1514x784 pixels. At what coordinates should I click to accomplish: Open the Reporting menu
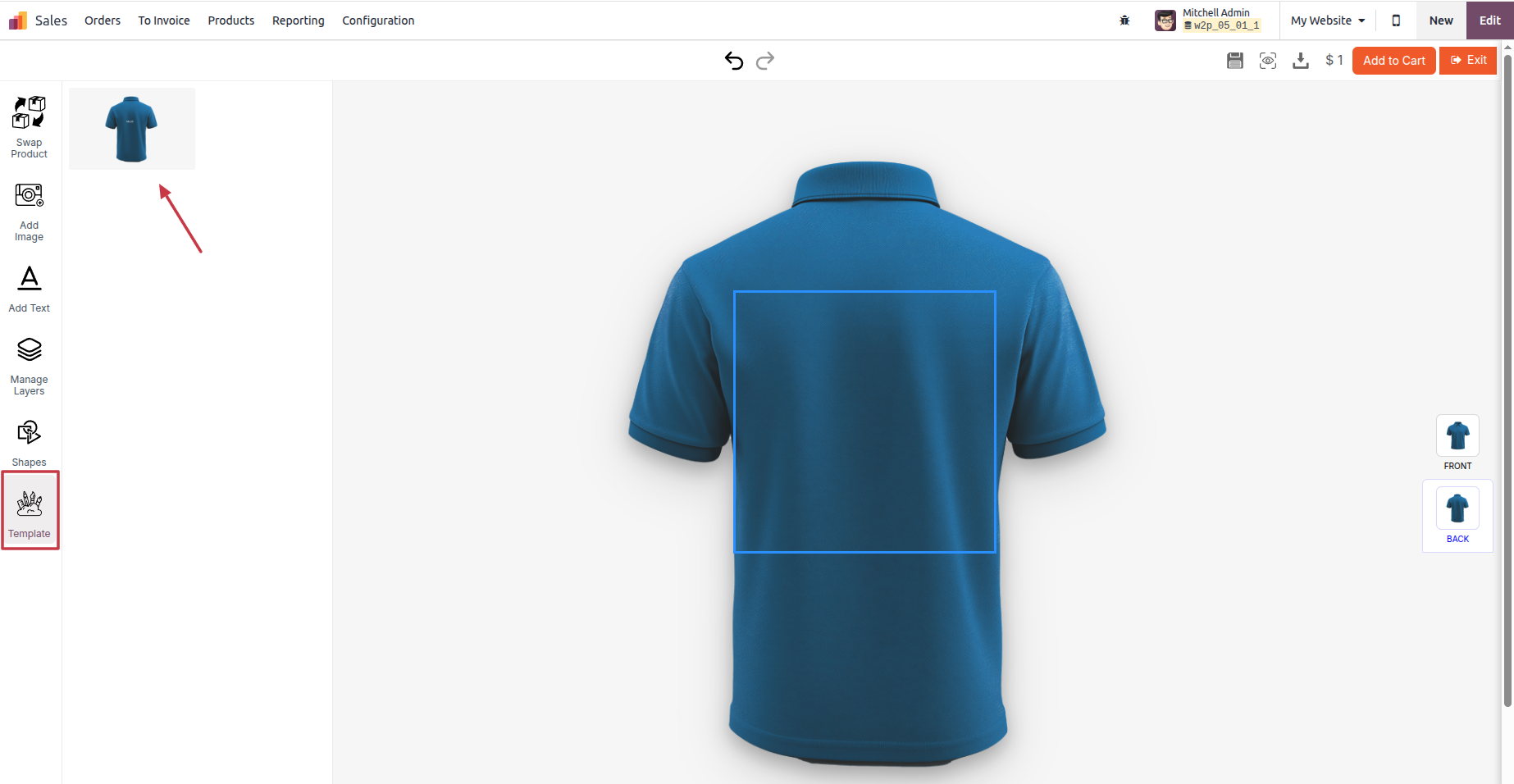[x=299, y=21]
